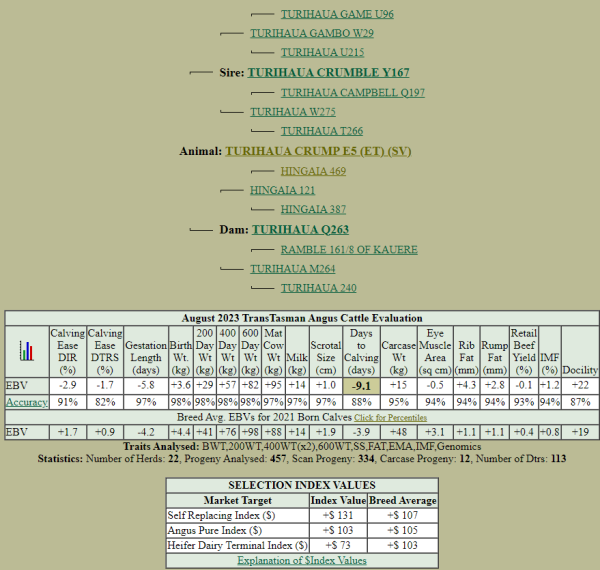Select Docility accuracy 87%
Image resolution: width=600 pixels, height=570 pixels.
click(580, 402)
